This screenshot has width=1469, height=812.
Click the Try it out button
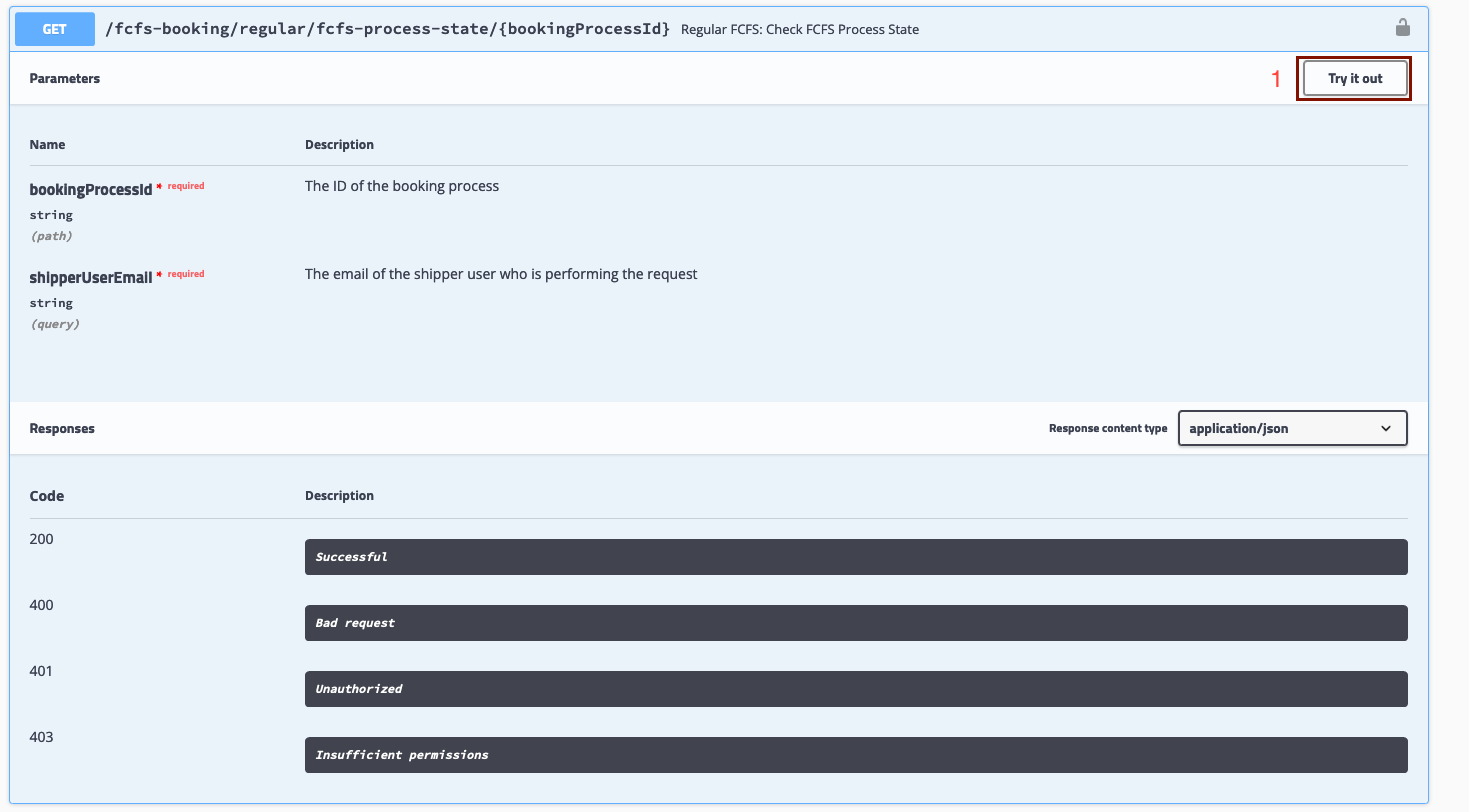click(1354, 79)
